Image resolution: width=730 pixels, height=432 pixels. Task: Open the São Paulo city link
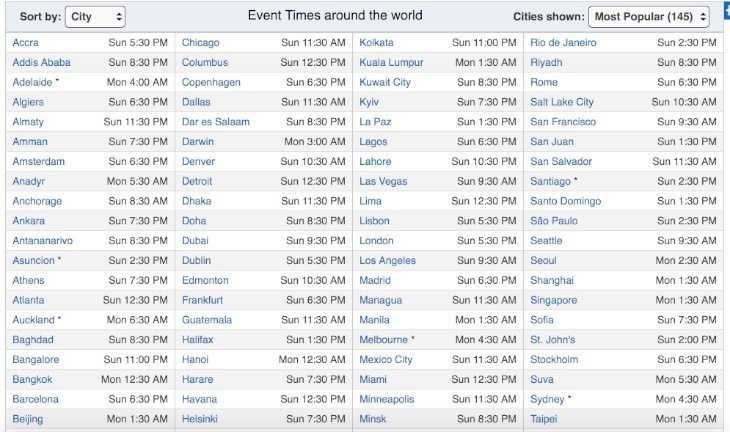(554, 221)
